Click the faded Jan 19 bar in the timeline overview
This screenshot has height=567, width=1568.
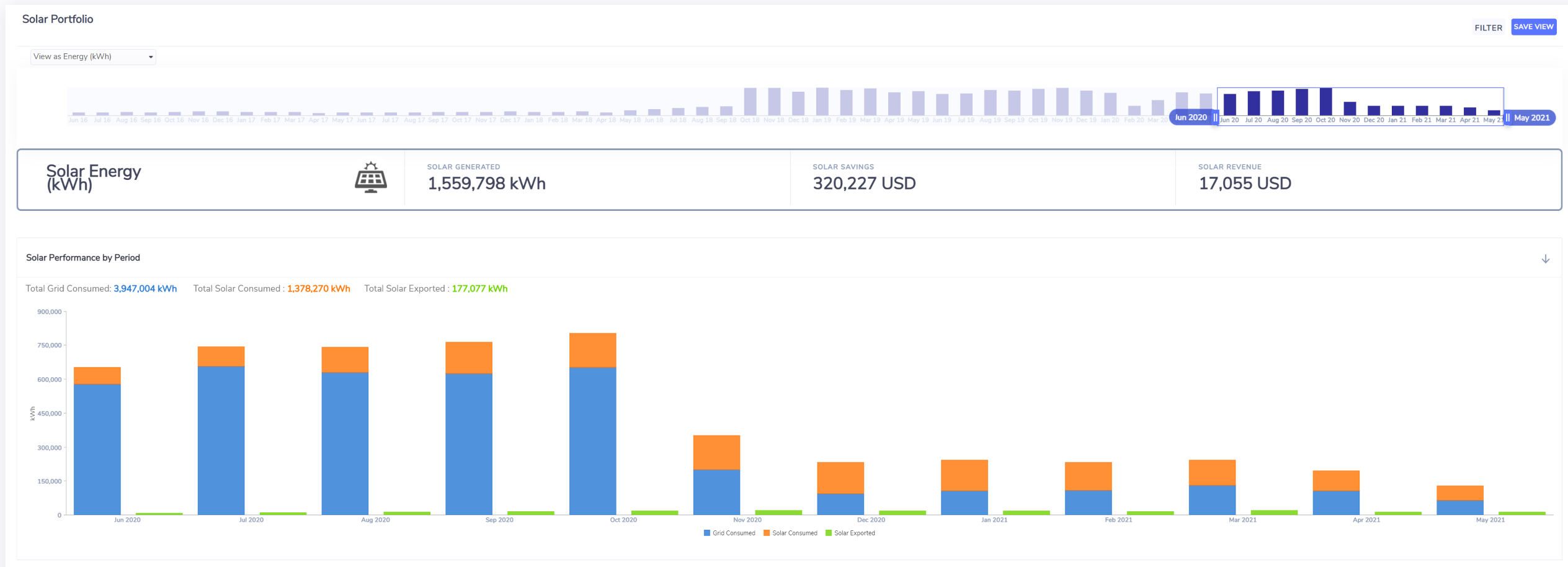tap(822, 102)
